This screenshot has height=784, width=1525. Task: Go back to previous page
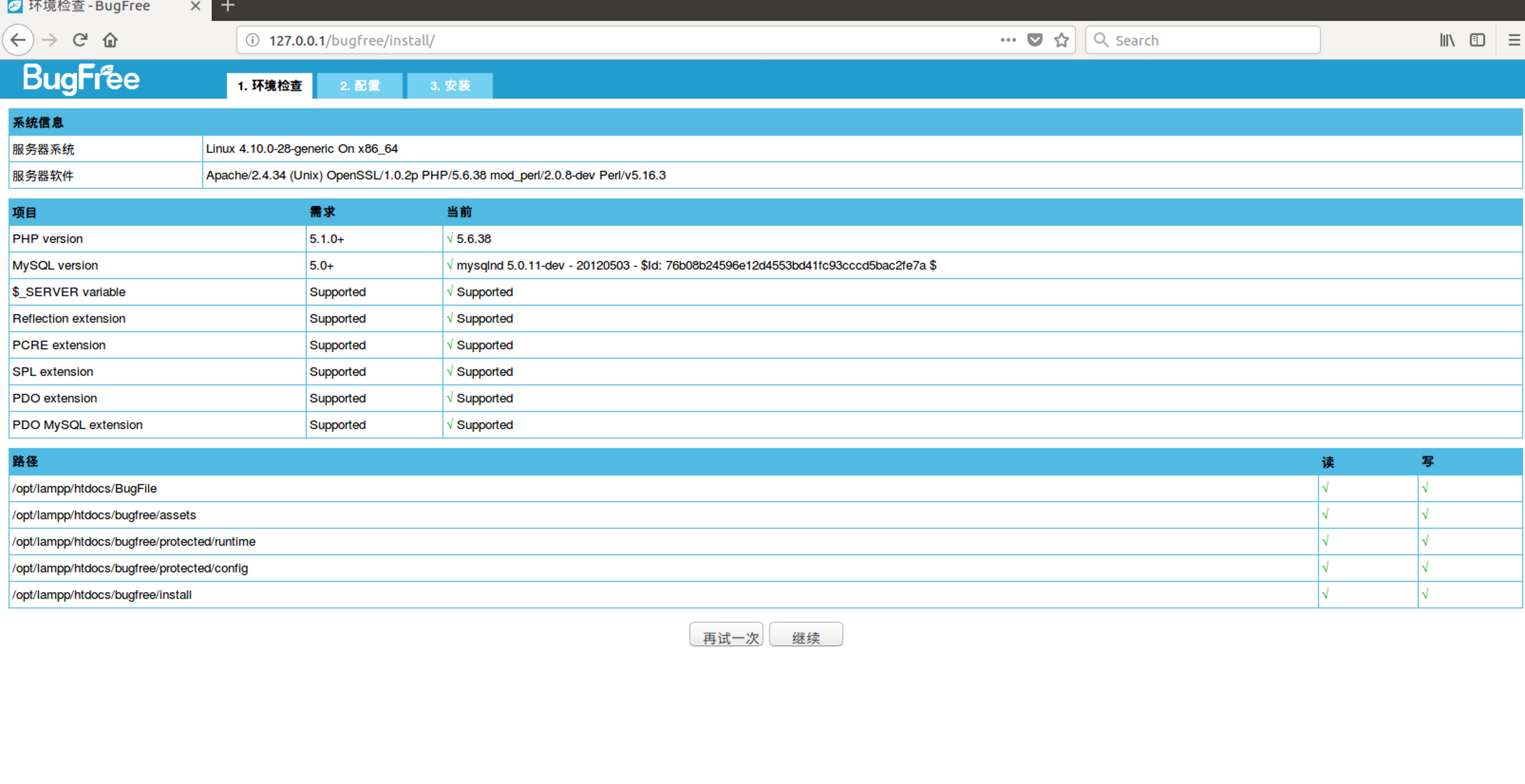coord(19,40)
